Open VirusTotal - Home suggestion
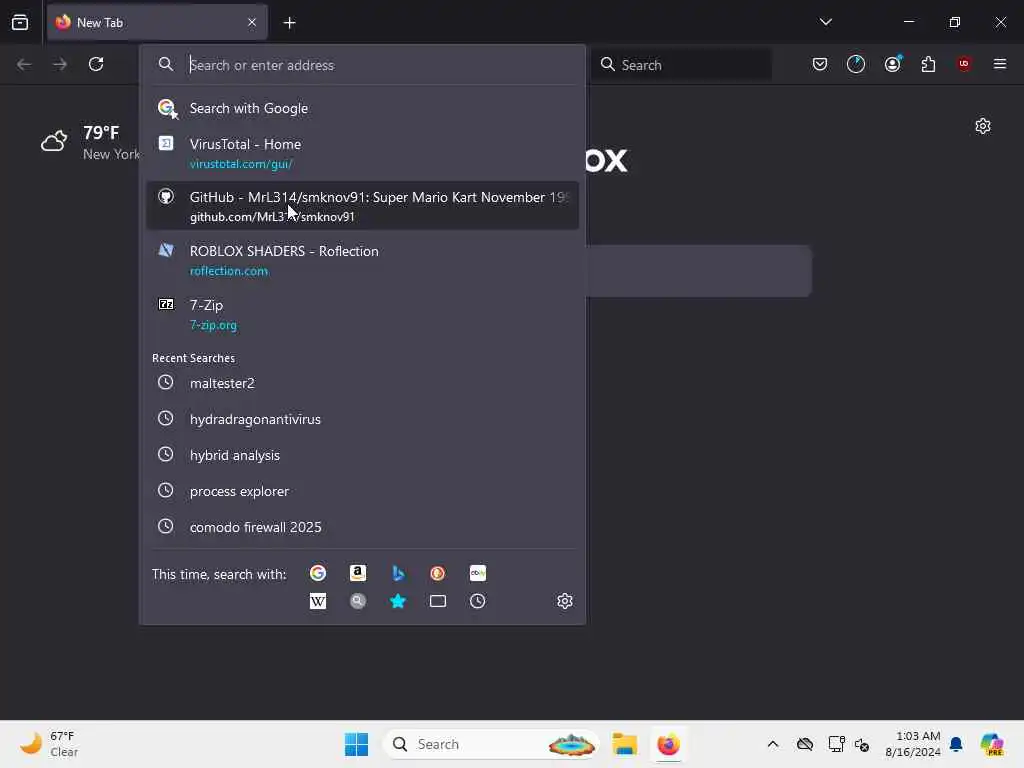 pyautogui.click(x=362, y=153)
